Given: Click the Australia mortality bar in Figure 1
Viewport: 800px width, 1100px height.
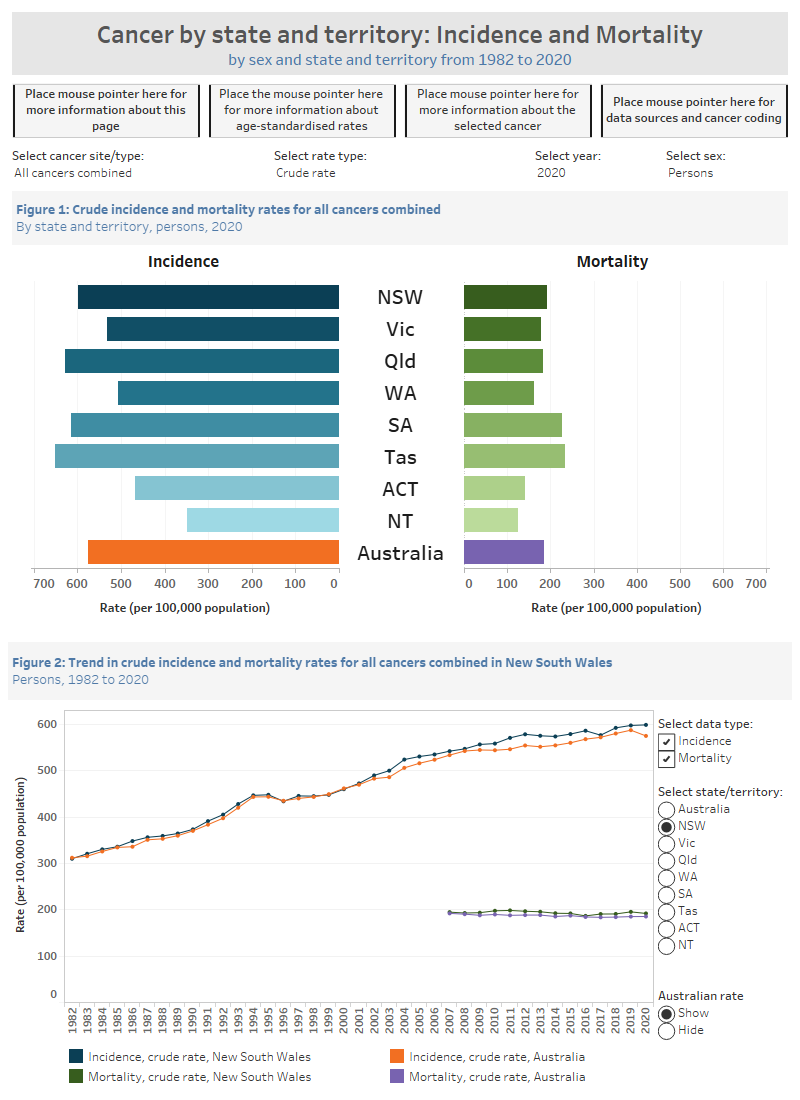Looking at the screenshot, I should coord(505,552).
